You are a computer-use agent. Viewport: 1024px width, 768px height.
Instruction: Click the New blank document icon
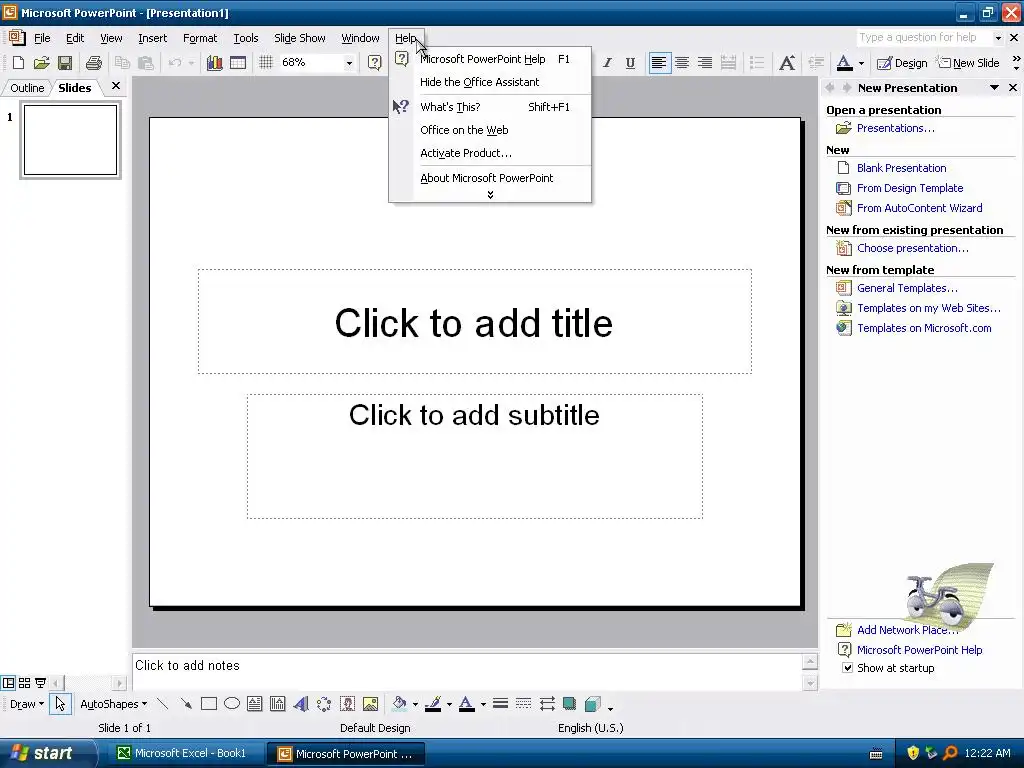coord(18,63)
